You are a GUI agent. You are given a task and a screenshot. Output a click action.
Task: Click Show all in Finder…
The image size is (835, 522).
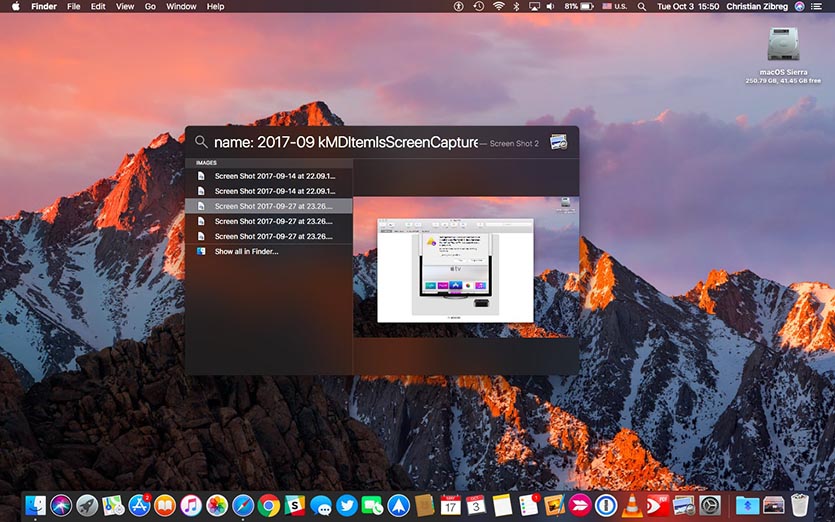pyautogui.click(x=246, y=252)
